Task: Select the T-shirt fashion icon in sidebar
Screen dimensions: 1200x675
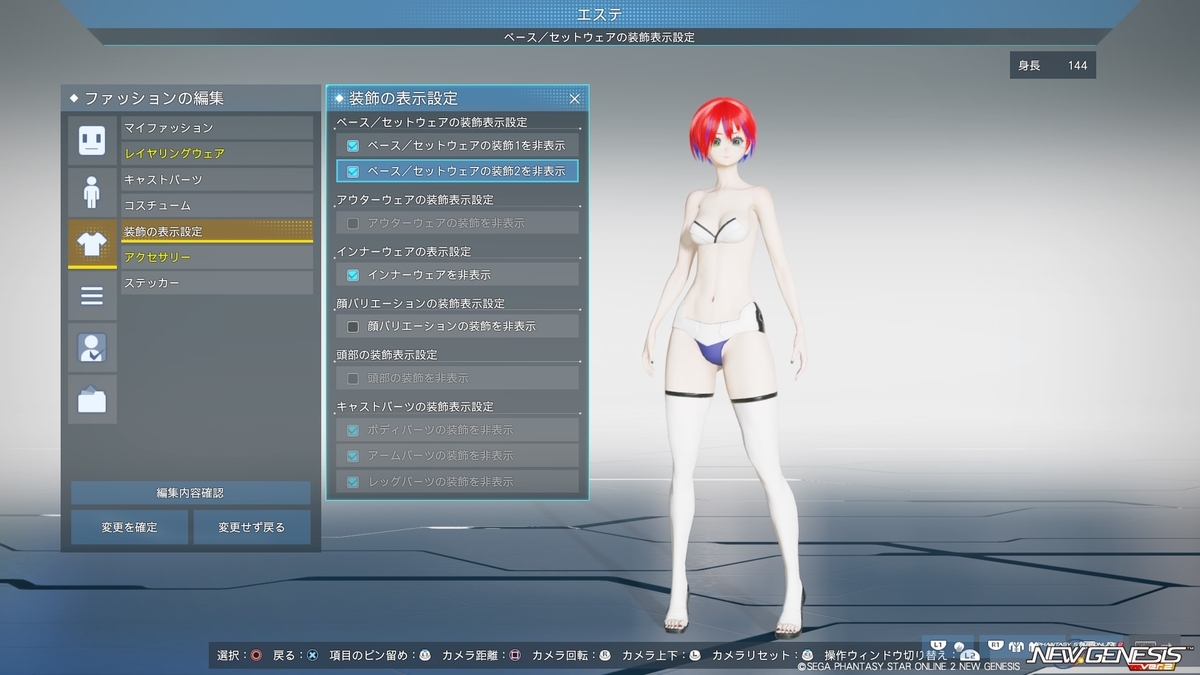Action: [92, 244]
